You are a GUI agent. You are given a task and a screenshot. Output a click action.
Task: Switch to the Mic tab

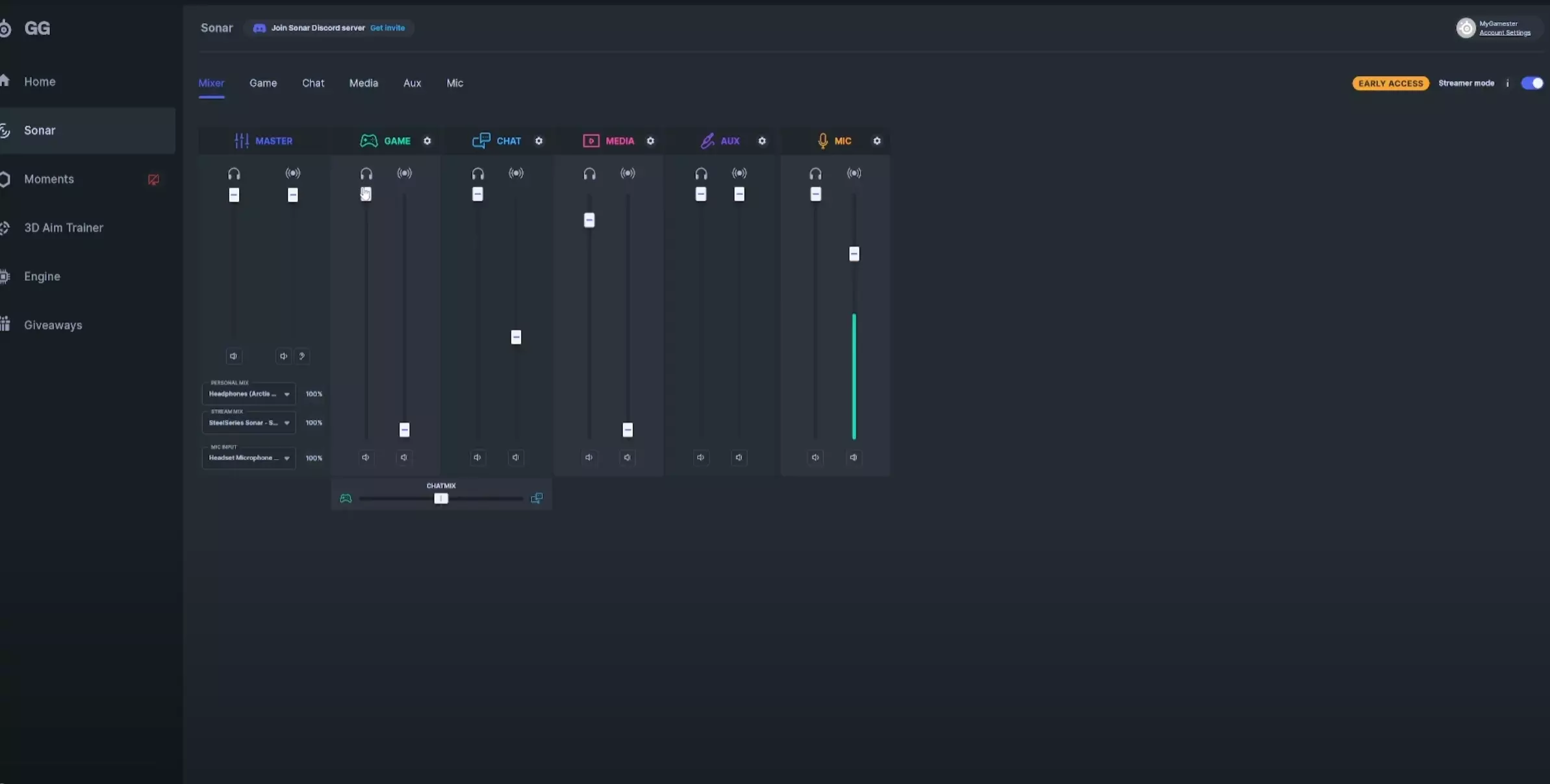(455, 83)
